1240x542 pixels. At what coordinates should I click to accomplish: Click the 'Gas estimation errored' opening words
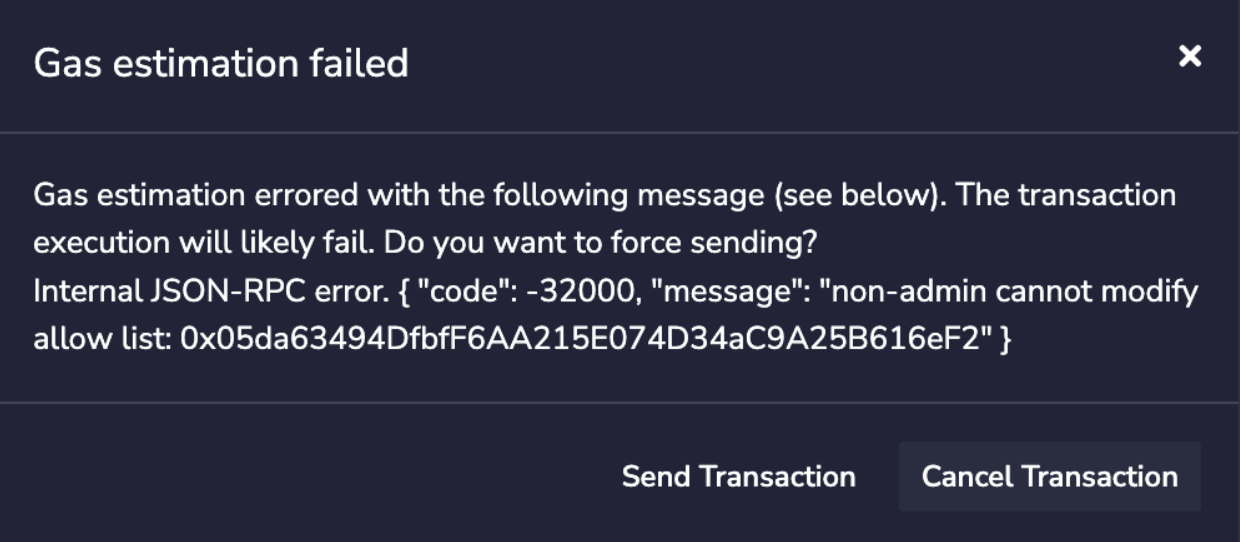(195, 194)
